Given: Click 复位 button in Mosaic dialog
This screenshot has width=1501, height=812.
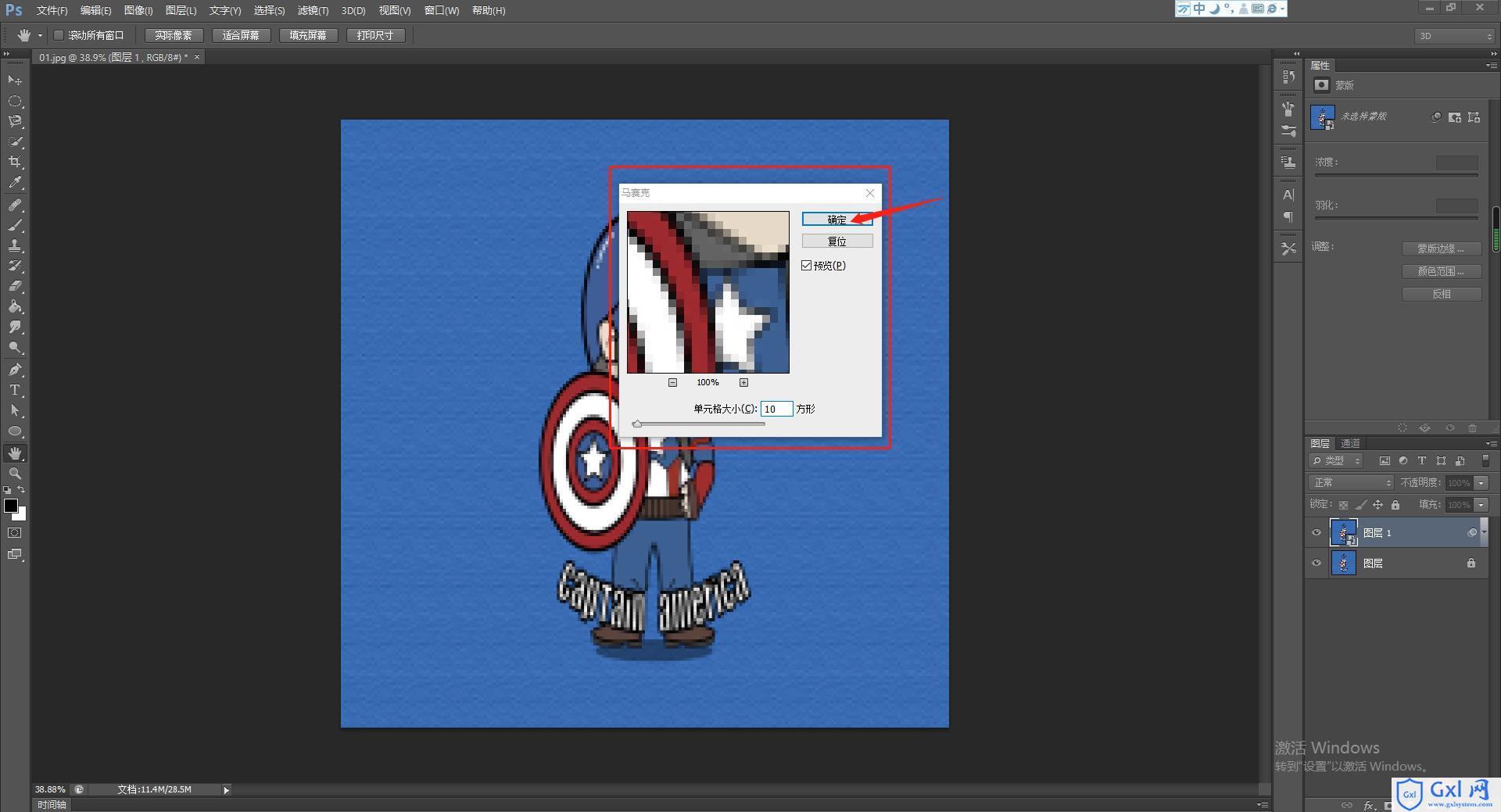Looking at the screenshot, I should coord(837,241).
